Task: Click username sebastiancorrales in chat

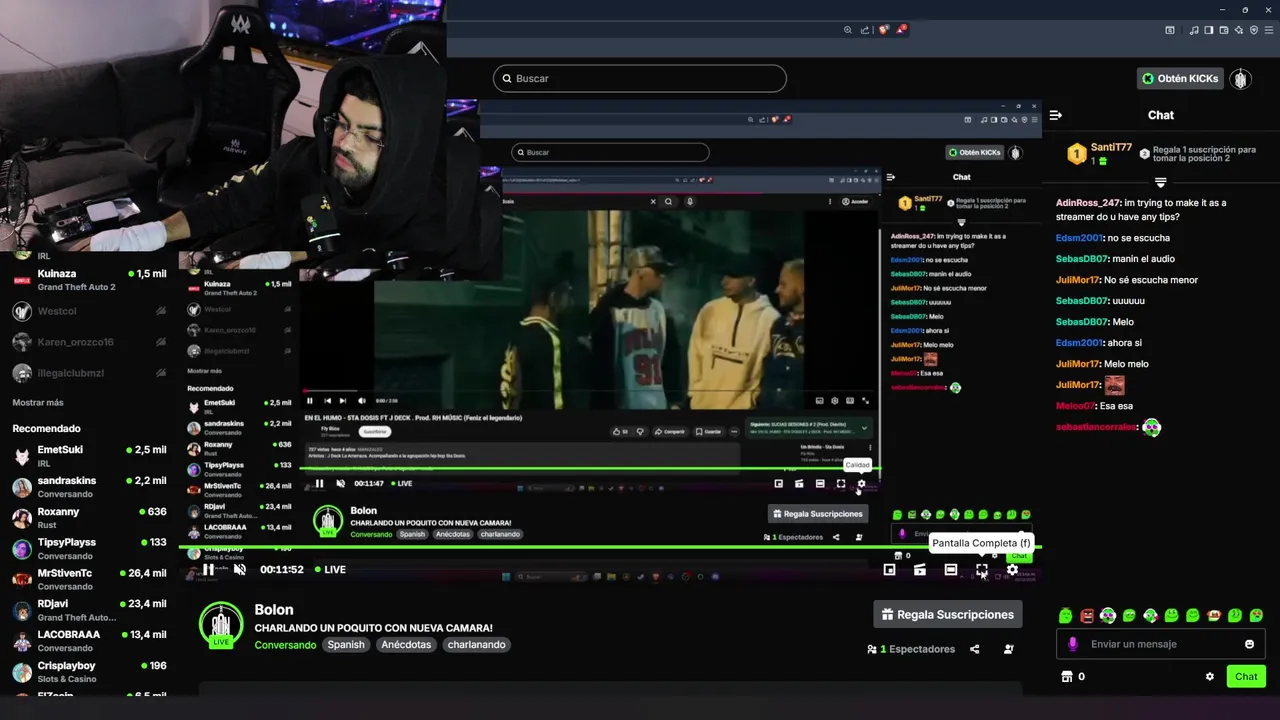Action: coord(1096,427)
